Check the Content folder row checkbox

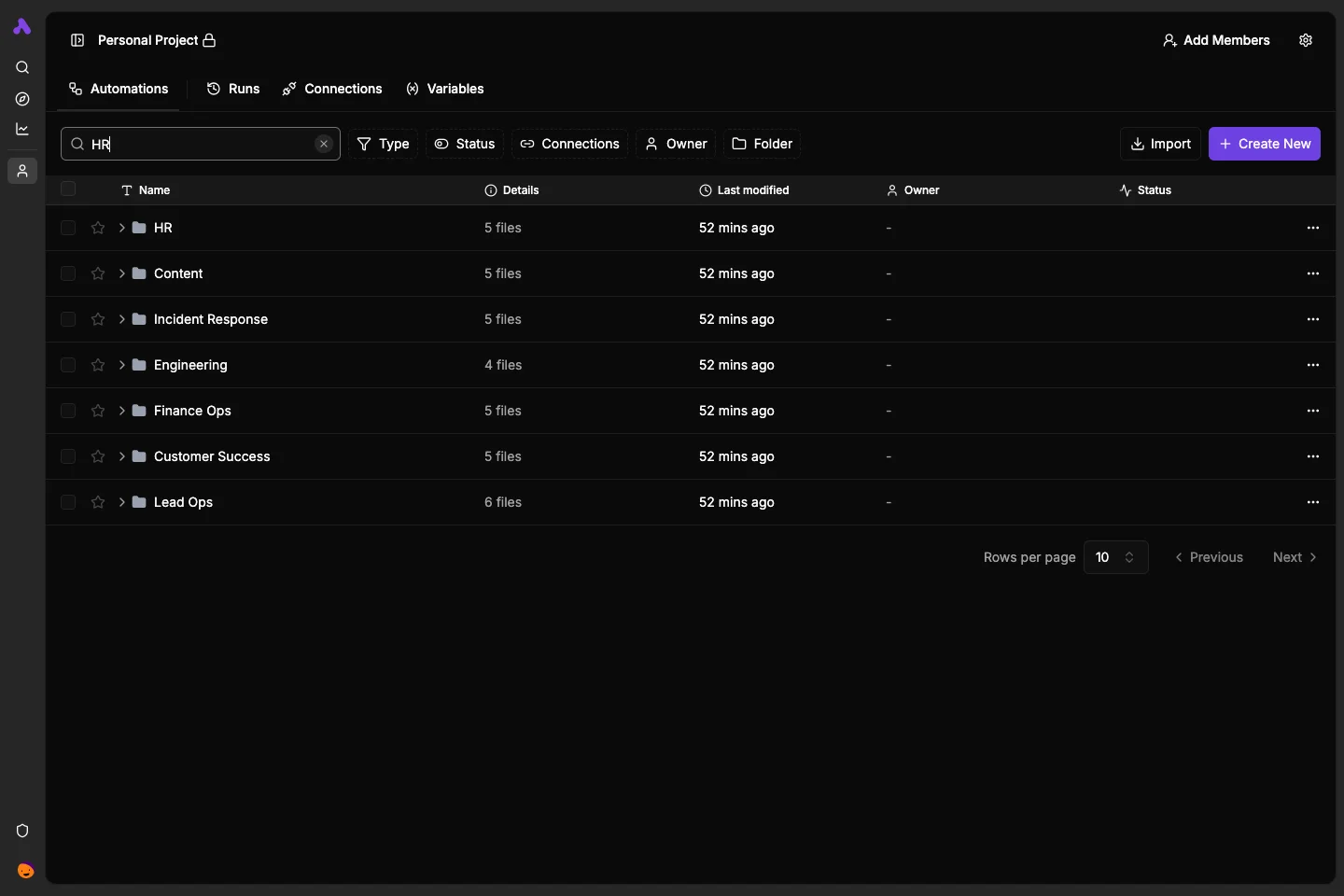(x=68, y=273)
